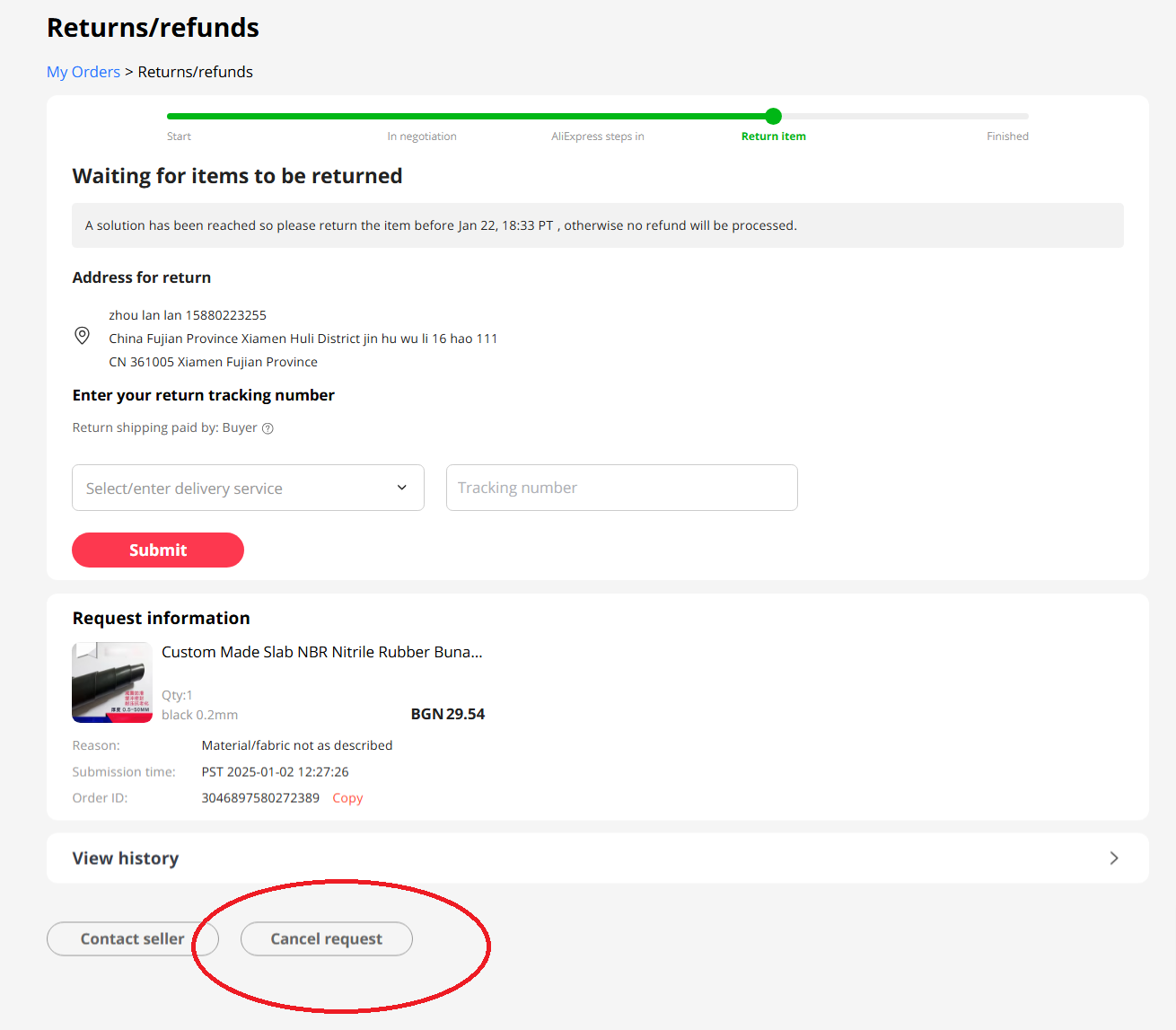
Task: Open the My Orders breadcrumb link
Action: click(x=83, y=72)
